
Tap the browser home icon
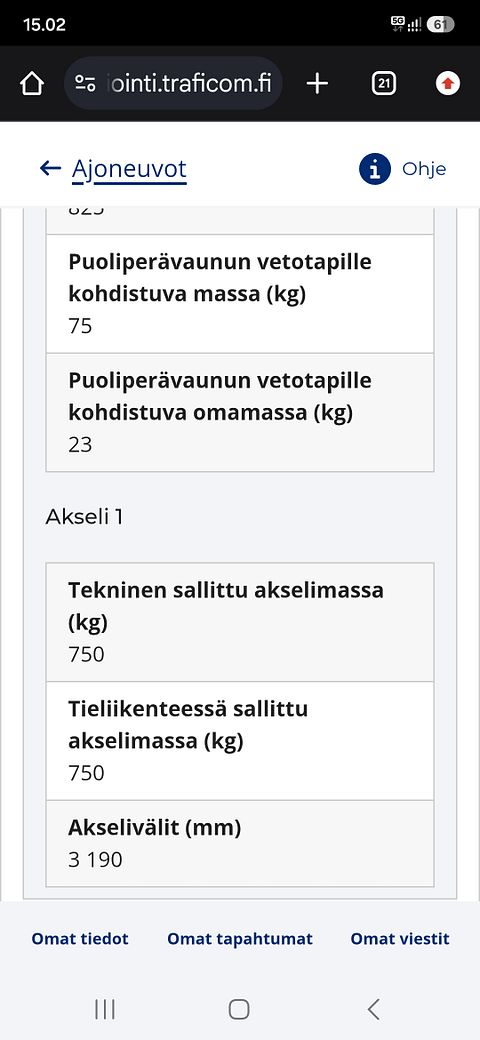(x=32, y=84)
